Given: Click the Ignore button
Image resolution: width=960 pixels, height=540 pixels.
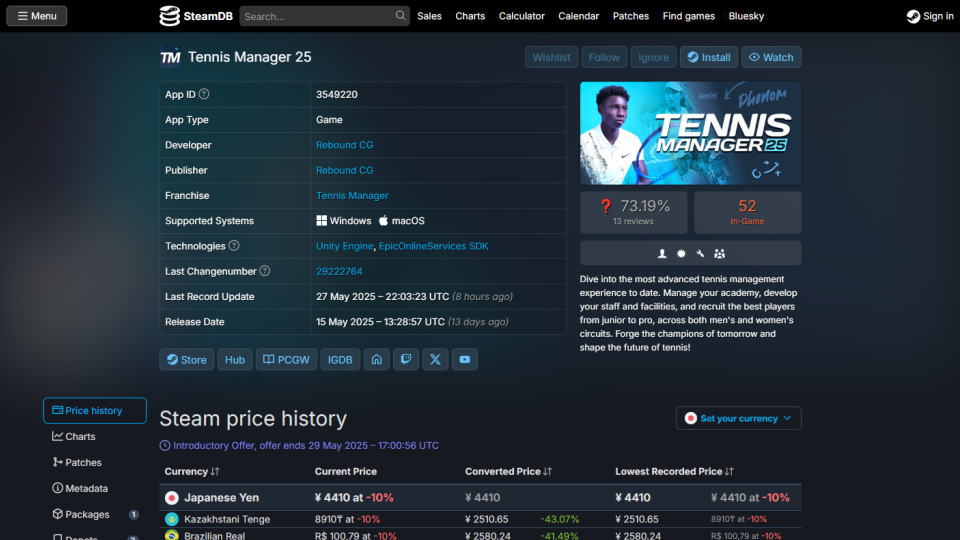Looking at the screenshot, I should coord(653,57).
